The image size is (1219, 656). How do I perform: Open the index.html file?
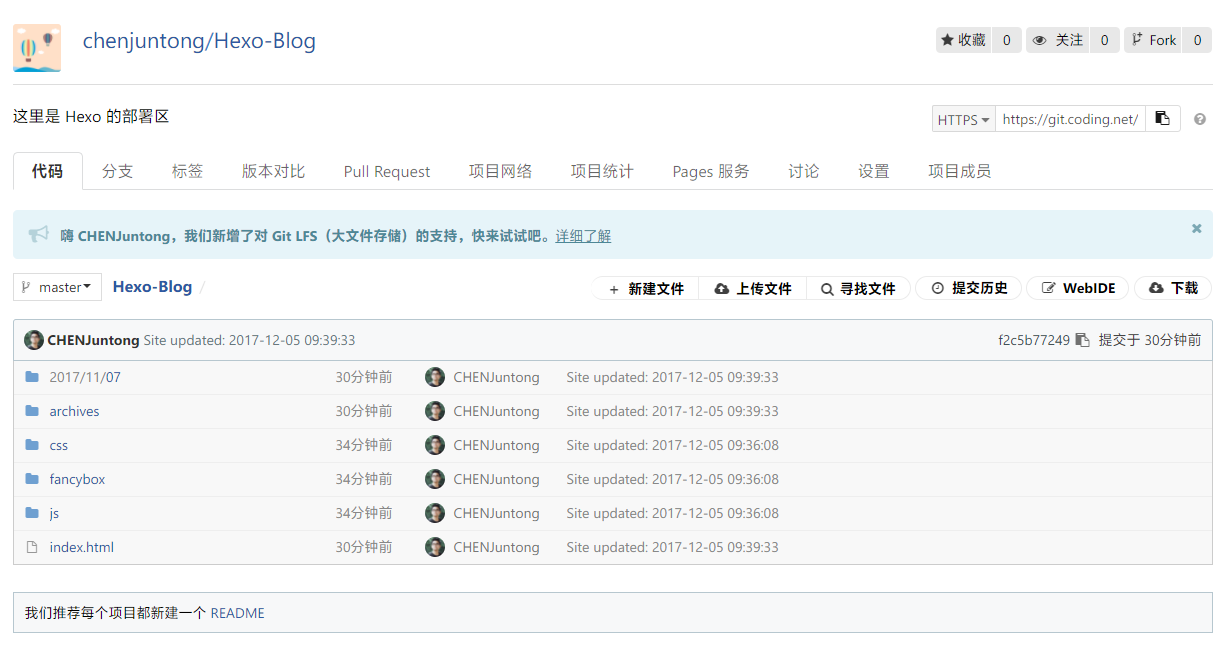[81, 547]
